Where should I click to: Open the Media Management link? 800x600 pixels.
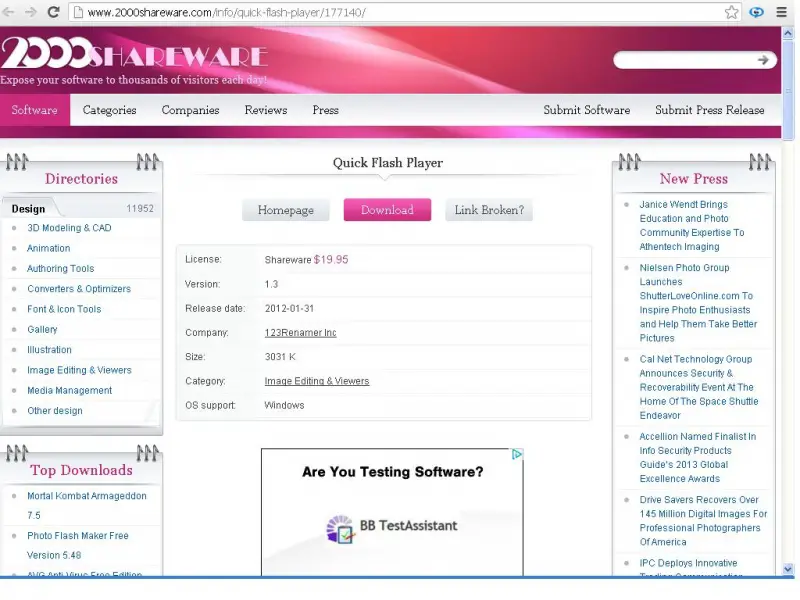pos(69,391)
